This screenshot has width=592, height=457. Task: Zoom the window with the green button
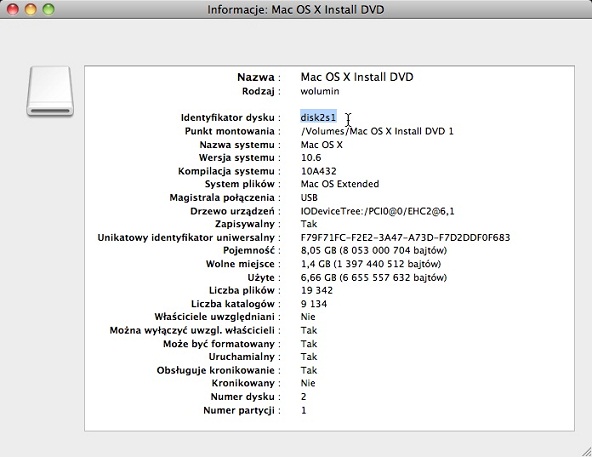click(x=48, y=9)
